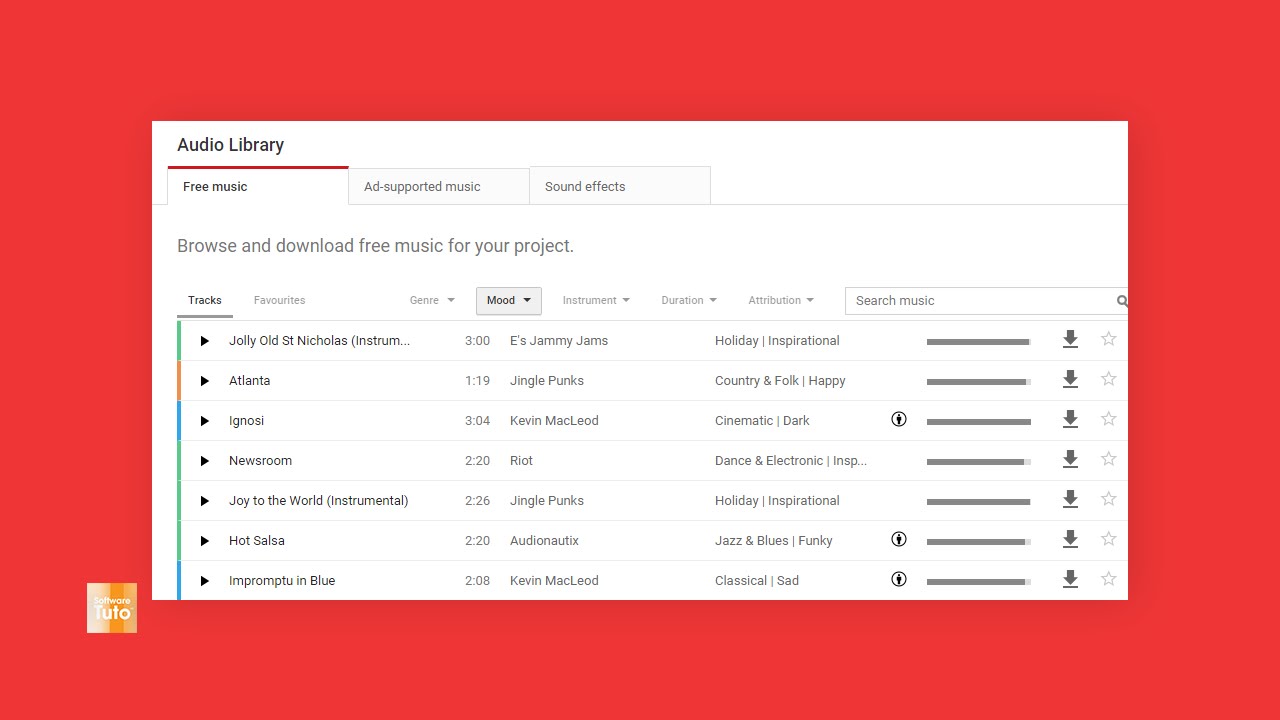Viewport: 1280px width, 720px height.
Task: Click the artist name Riot
Action: 521,461
